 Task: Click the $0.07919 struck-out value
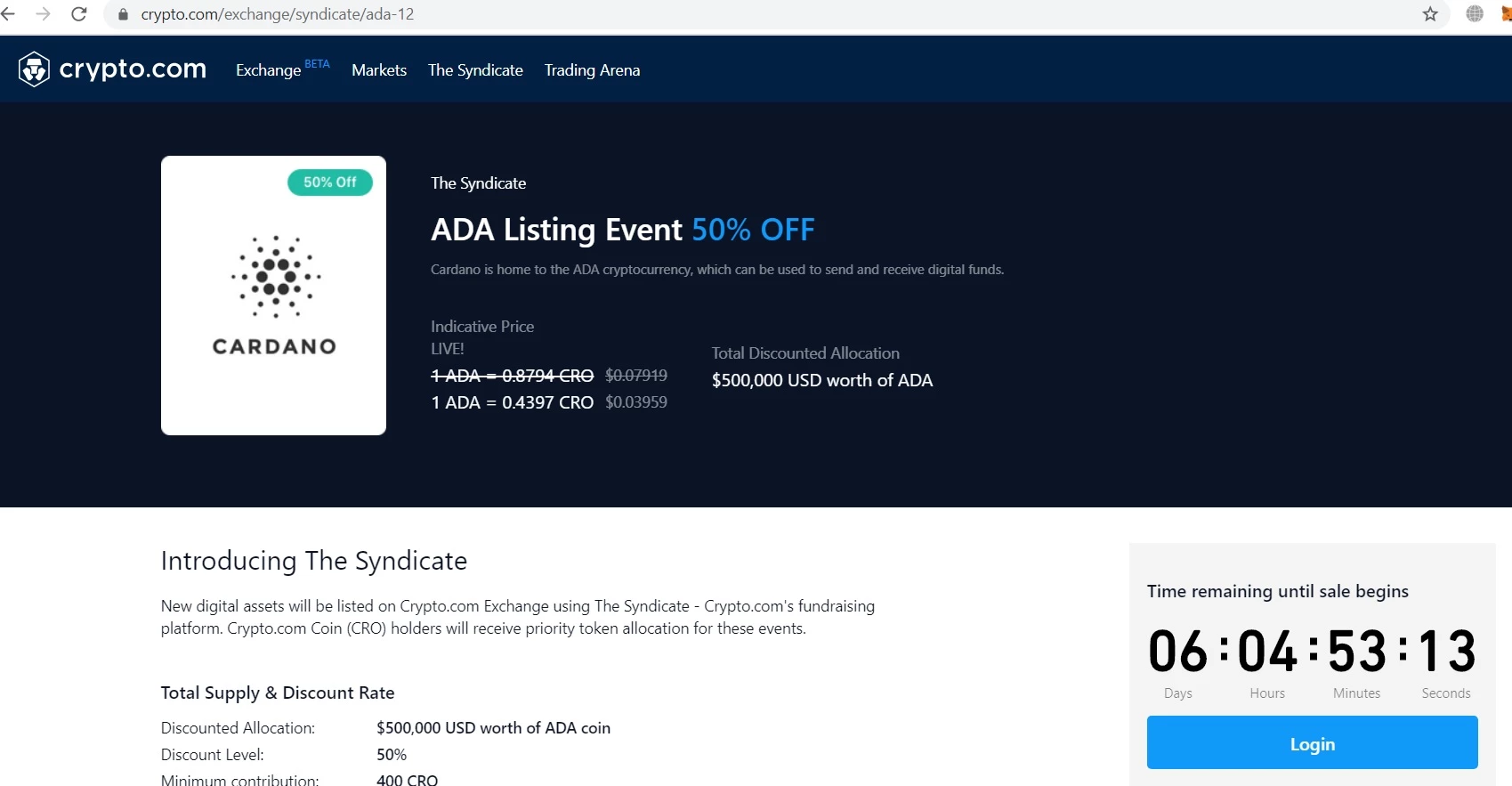(x=636, y=376)
